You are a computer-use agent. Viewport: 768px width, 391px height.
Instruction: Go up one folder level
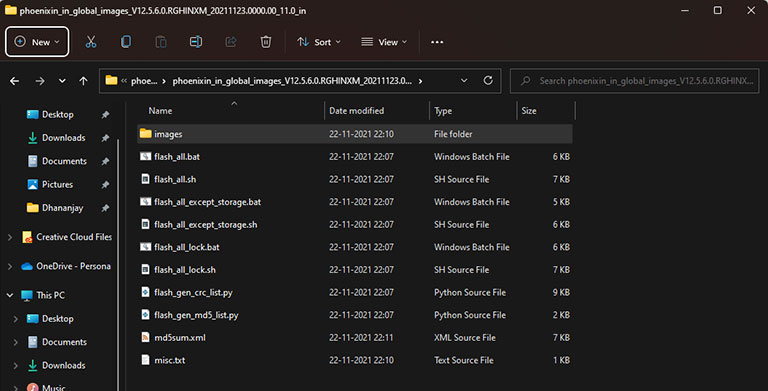point(83,81)
